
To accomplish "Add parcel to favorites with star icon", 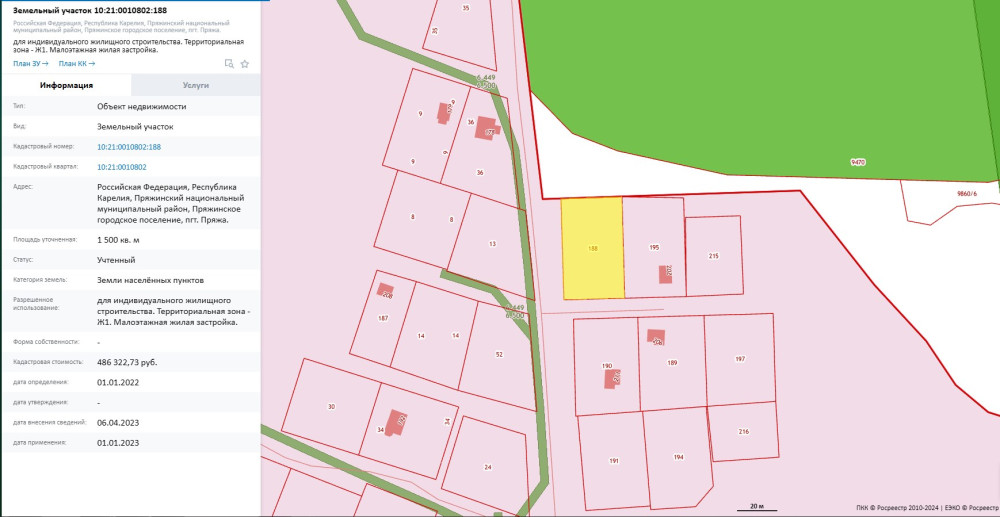I will tap(245, 63).
